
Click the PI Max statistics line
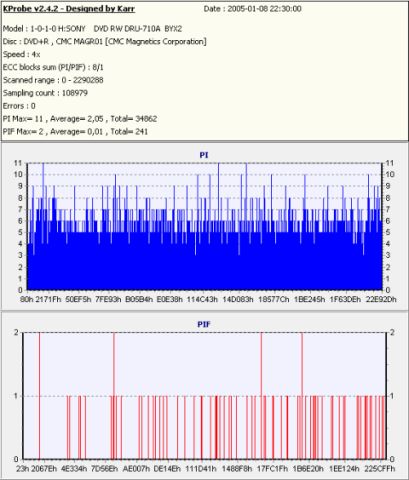click(80, 119)
